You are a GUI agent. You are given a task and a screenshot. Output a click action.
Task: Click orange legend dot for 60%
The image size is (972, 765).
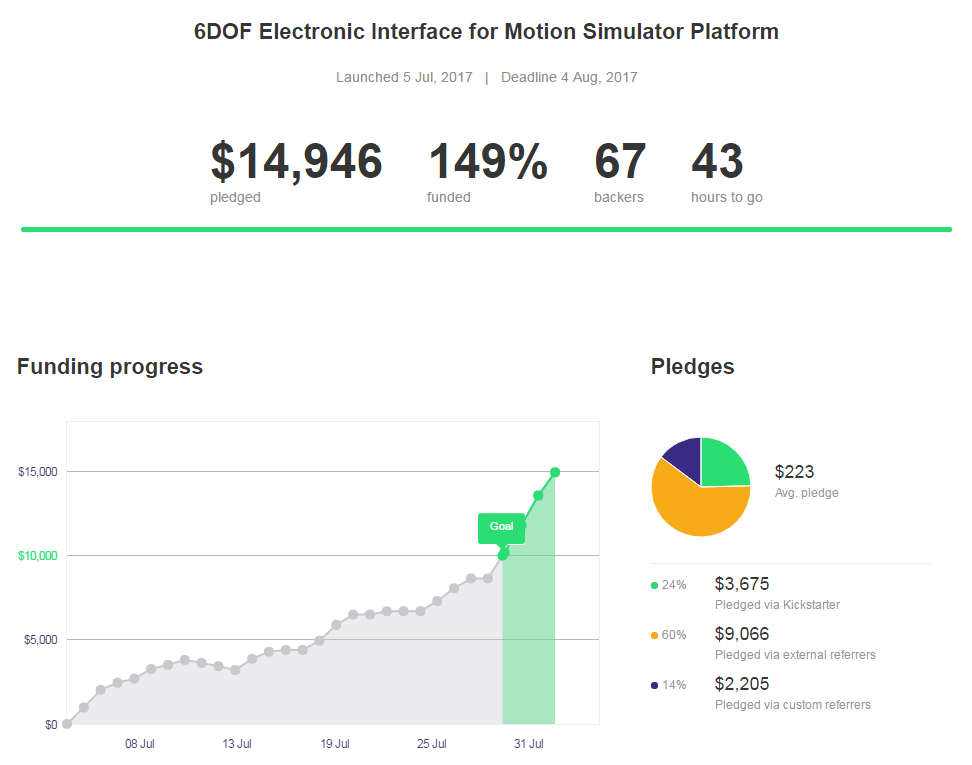click(654, 635)
